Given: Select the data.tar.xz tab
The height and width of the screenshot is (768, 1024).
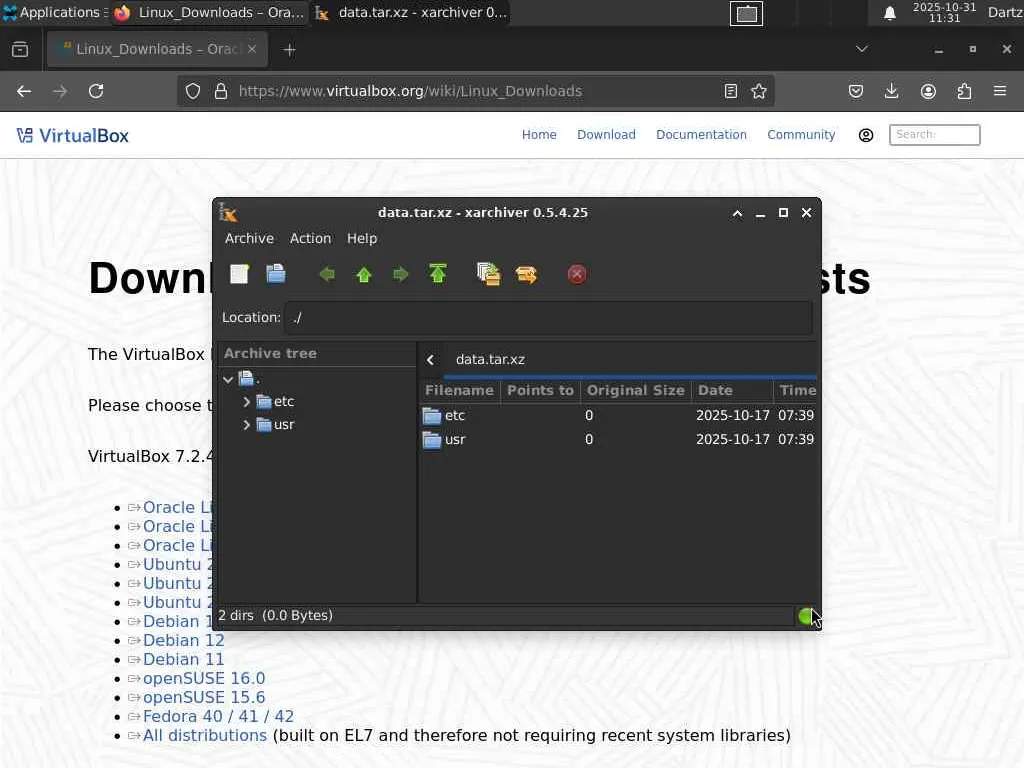Looking at the screenshot, I should click(490, 360).
